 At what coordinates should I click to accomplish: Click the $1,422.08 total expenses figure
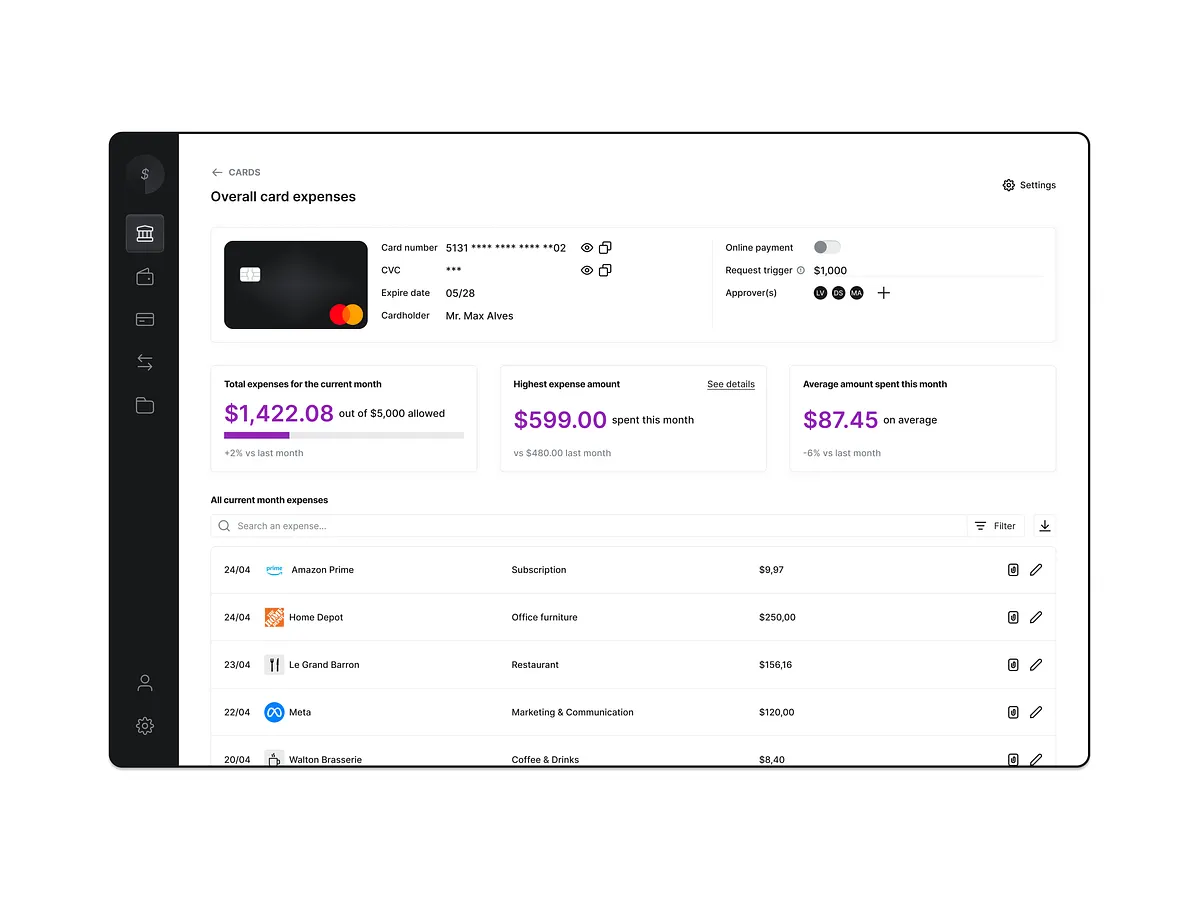coord(279,413)
